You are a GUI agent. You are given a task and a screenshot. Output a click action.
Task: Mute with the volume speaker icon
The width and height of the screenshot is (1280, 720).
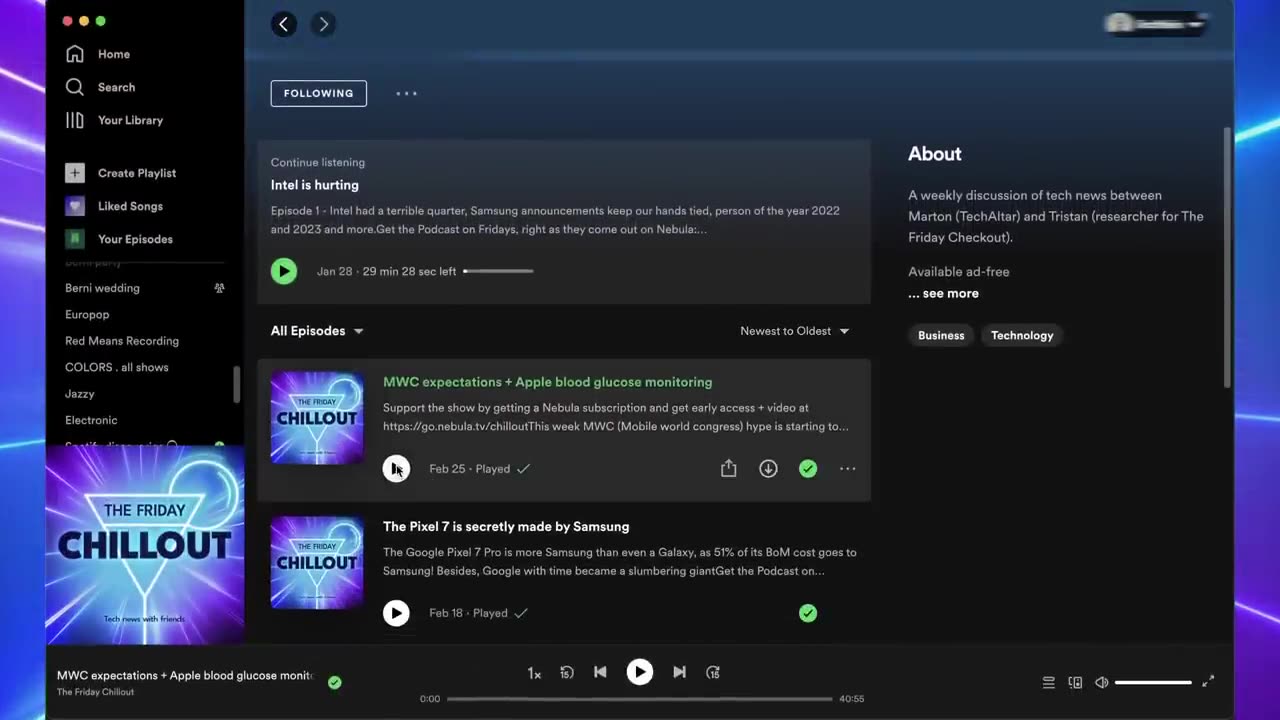1101,682
